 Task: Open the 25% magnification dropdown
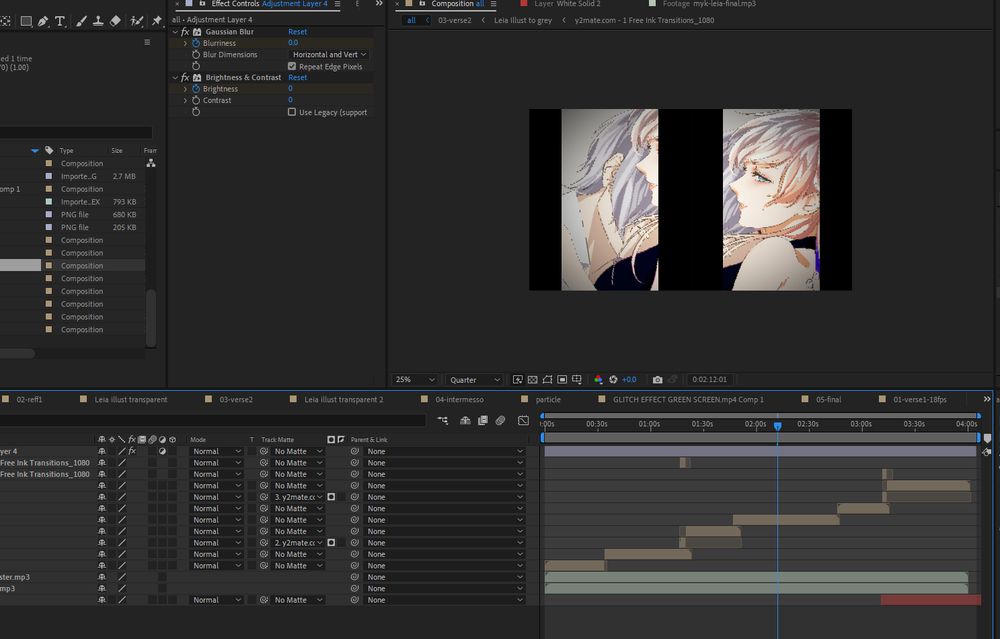coord(415,380)
